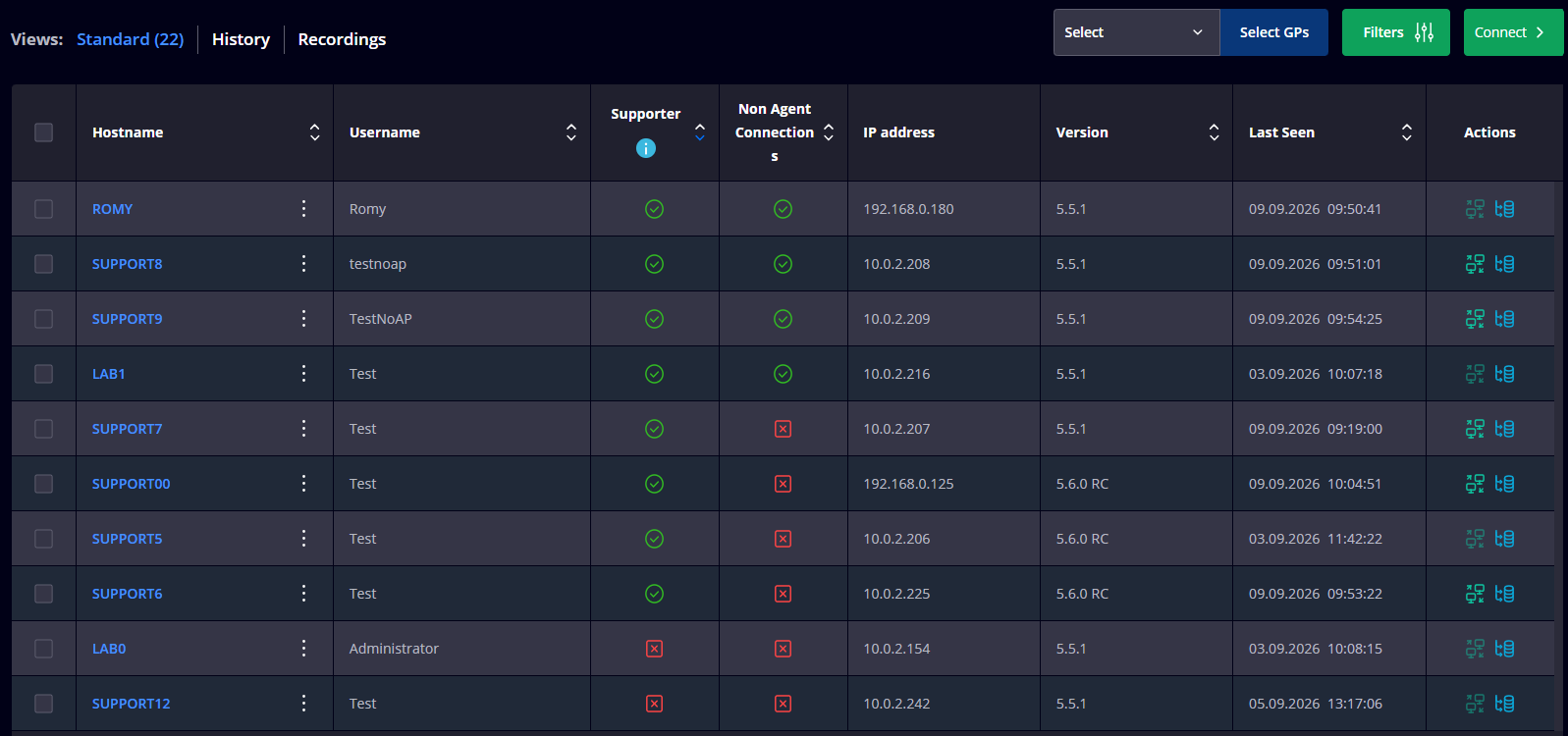The height and width of the screenshot is (736, 1568).
Task: Sort by Version column arrows
Action: tap(1214, 132)
